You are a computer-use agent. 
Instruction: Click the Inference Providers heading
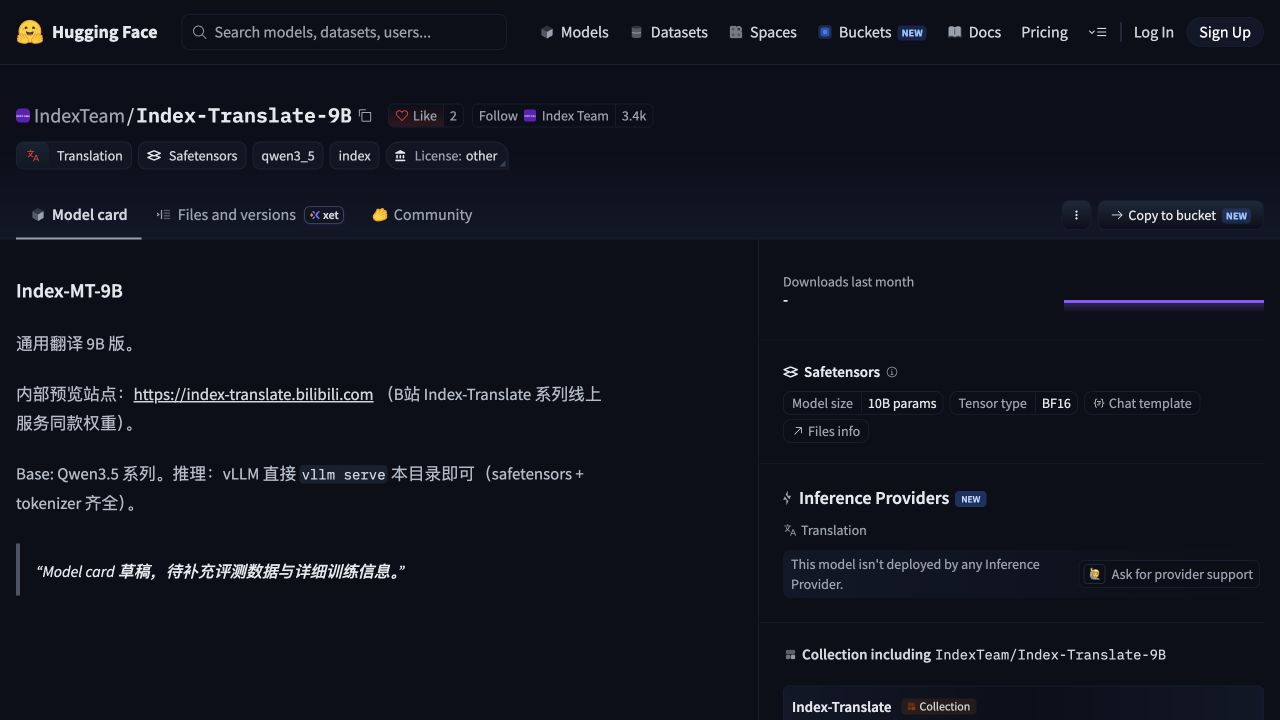click(x=874, y=498)
